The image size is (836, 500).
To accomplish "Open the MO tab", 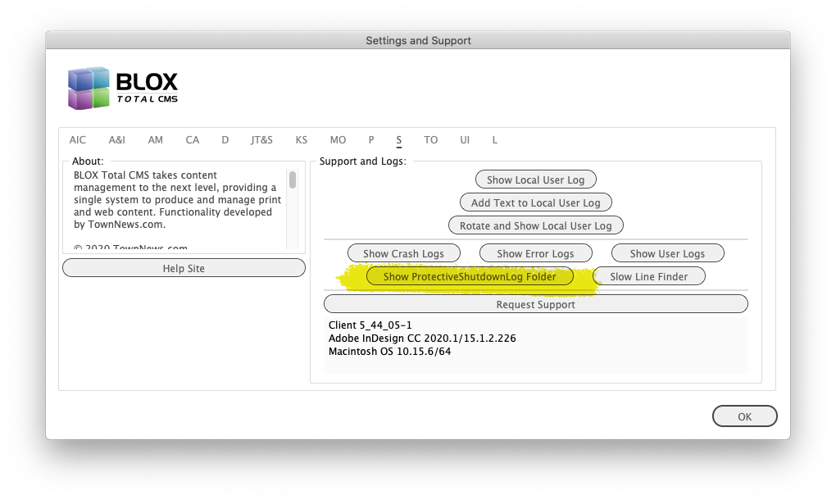I will tap(337, 140).
